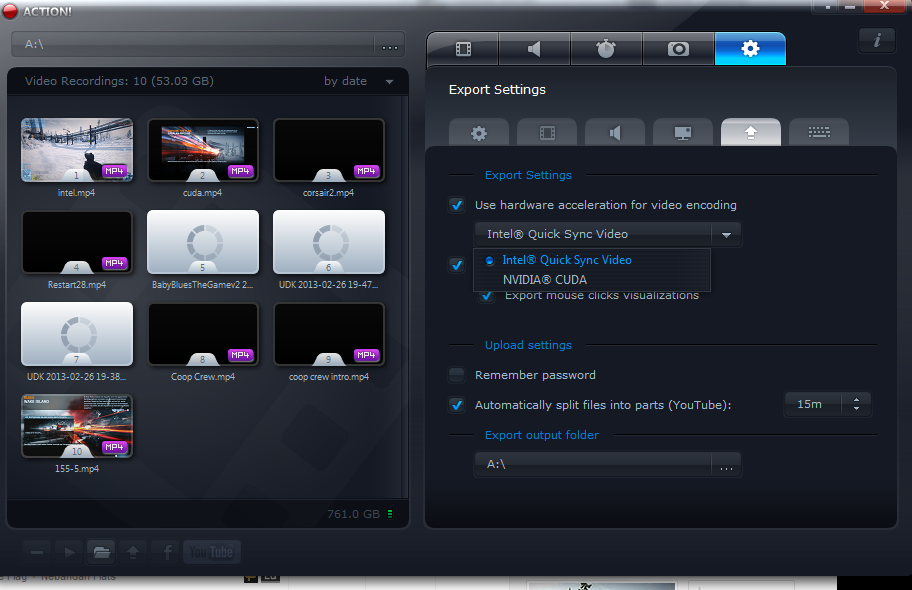Collapse the hardware acceleration dropdown arrow
912x590 pixels.
point(726,234)
